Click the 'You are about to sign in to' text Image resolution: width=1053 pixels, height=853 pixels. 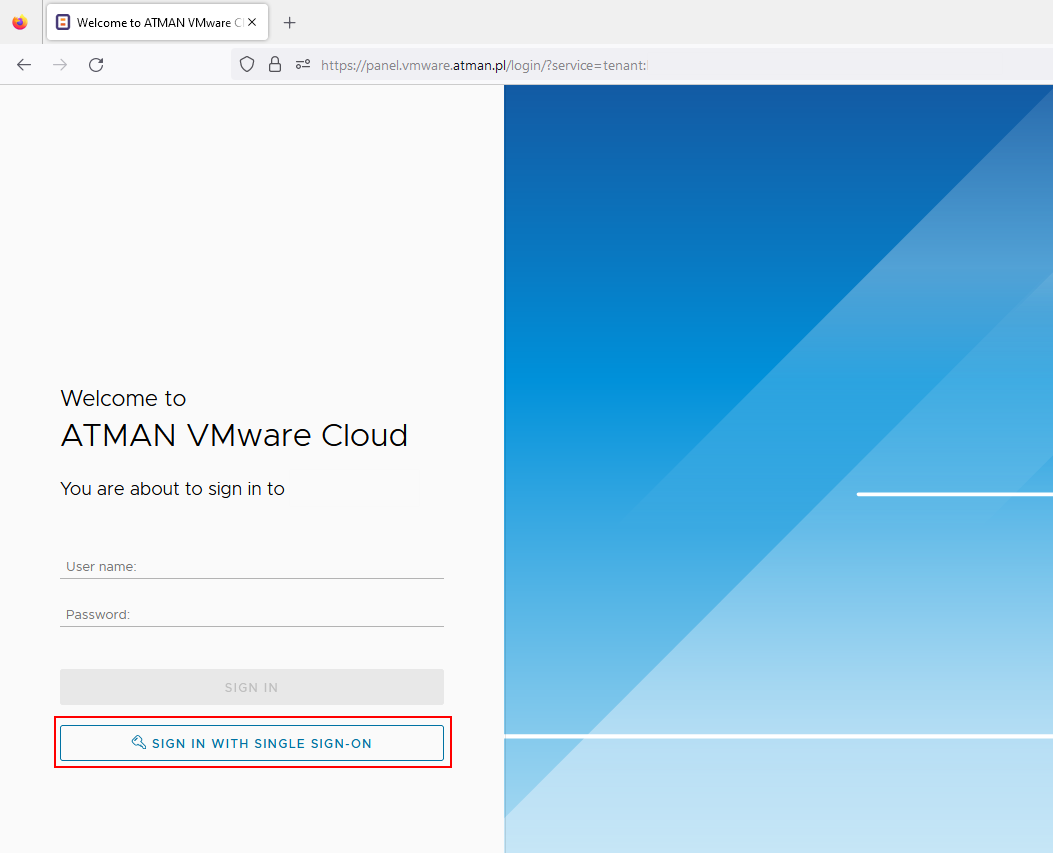pos(173,489)
